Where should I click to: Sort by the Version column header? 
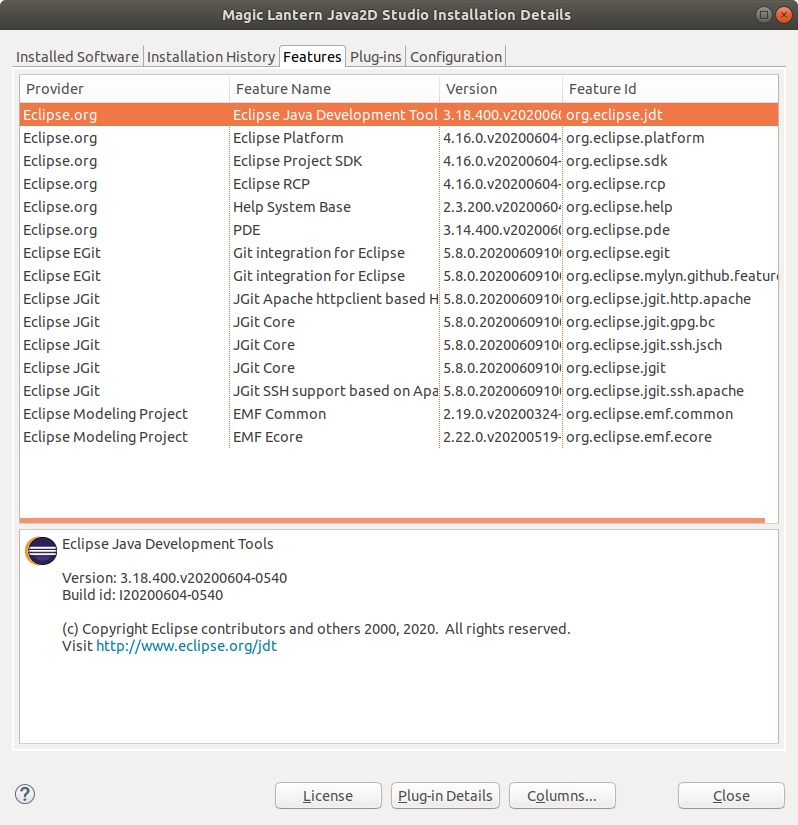coord(501,89)
